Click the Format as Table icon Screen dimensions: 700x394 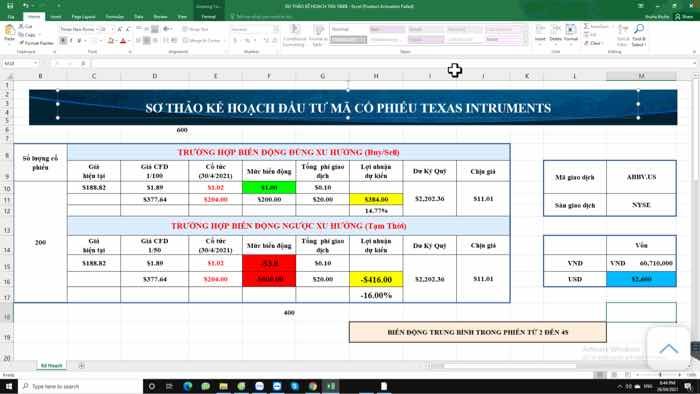318,35
